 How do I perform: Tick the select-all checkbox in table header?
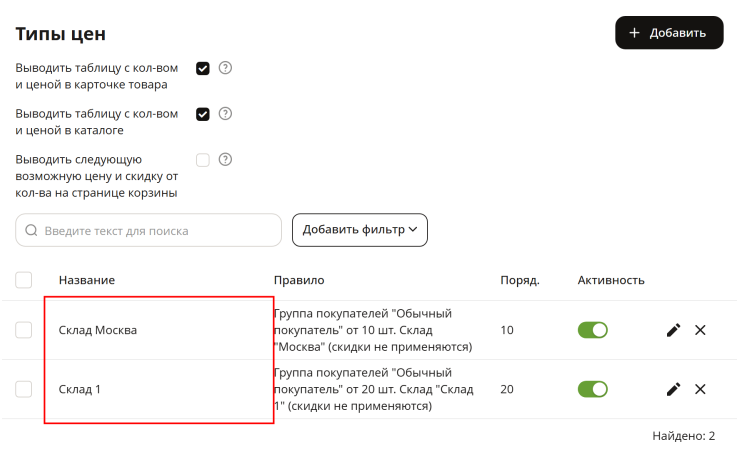pyautogui.click(x=24, y=280)
